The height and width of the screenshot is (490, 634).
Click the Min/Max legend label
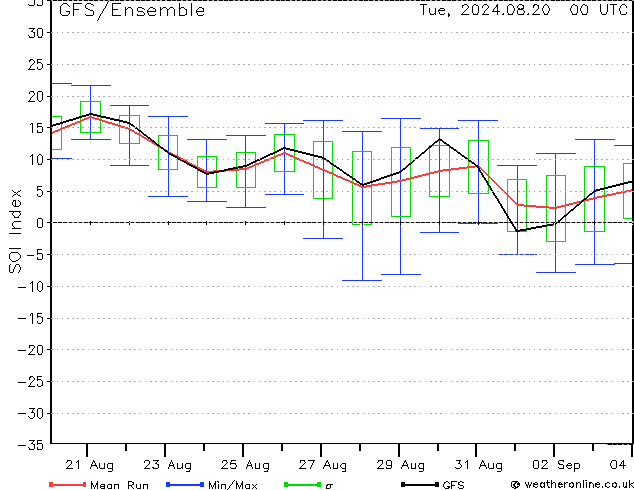233,485
